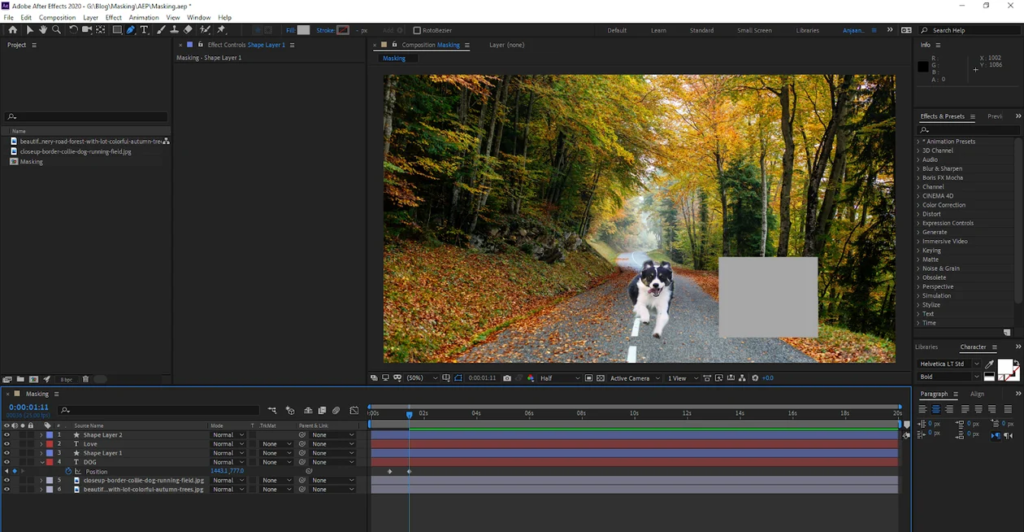Toggle visibility of the DOG layer
Image resolution: width=1024 pixels, height=532 pixels.
(x=7, y=462)
